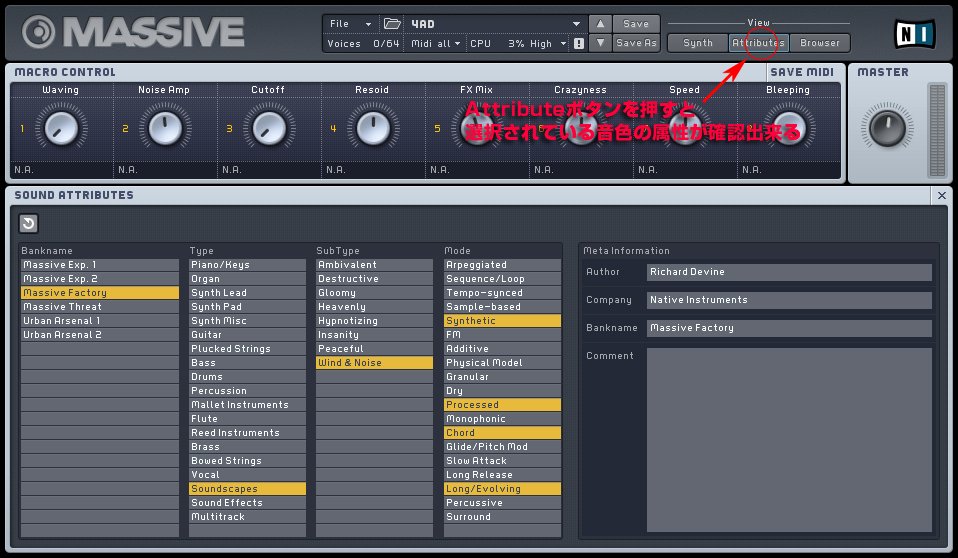Toggle the Chord mode attribute
This screenshot has height=558, width=958.
tap(502, 433)
